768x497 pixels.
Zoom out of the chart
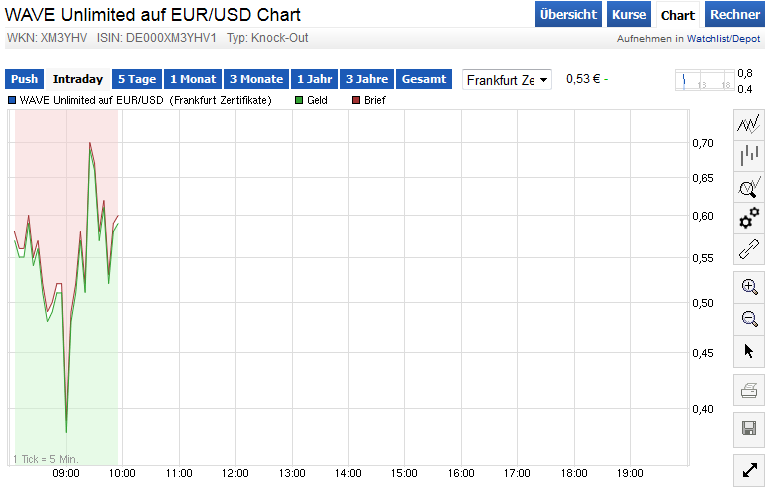[x=749, y=319]
